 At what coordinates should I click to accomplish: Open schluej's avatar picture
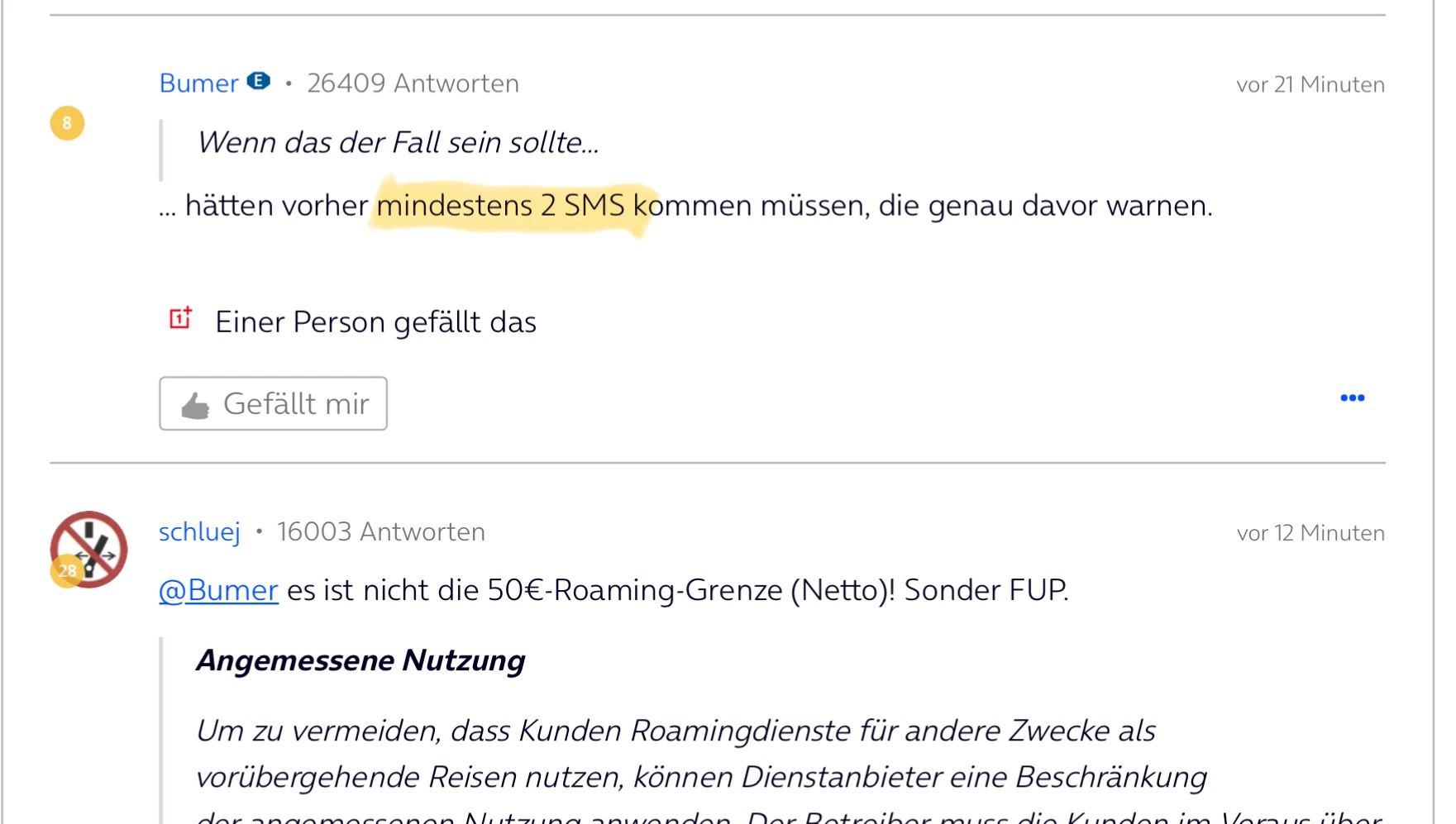(91, 546)
